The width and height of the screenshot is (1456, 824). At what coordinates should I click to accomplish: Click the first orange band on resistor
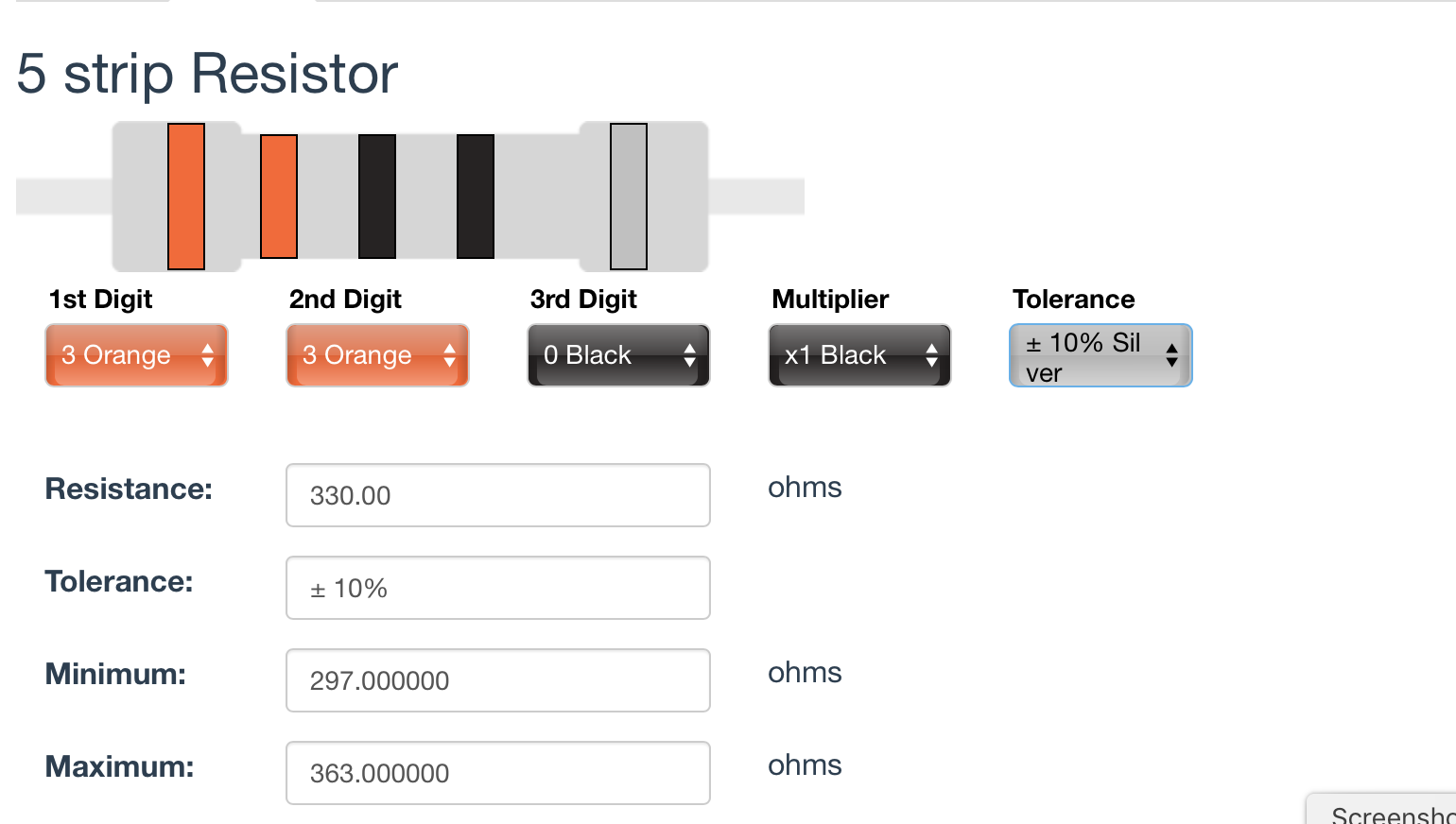(186, 197)
